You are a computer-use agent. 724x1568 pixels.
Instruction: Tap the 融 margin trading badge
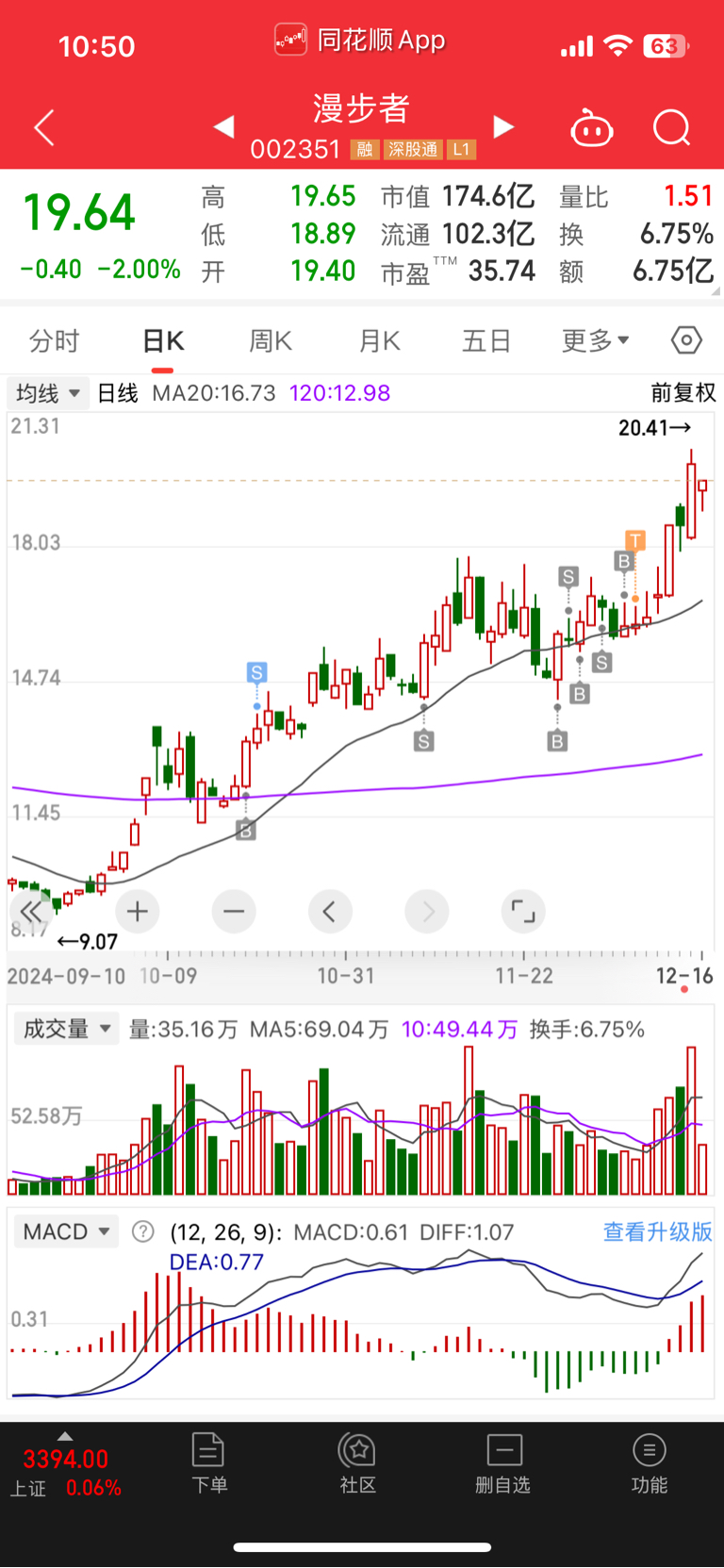click(x=364, y=149)
